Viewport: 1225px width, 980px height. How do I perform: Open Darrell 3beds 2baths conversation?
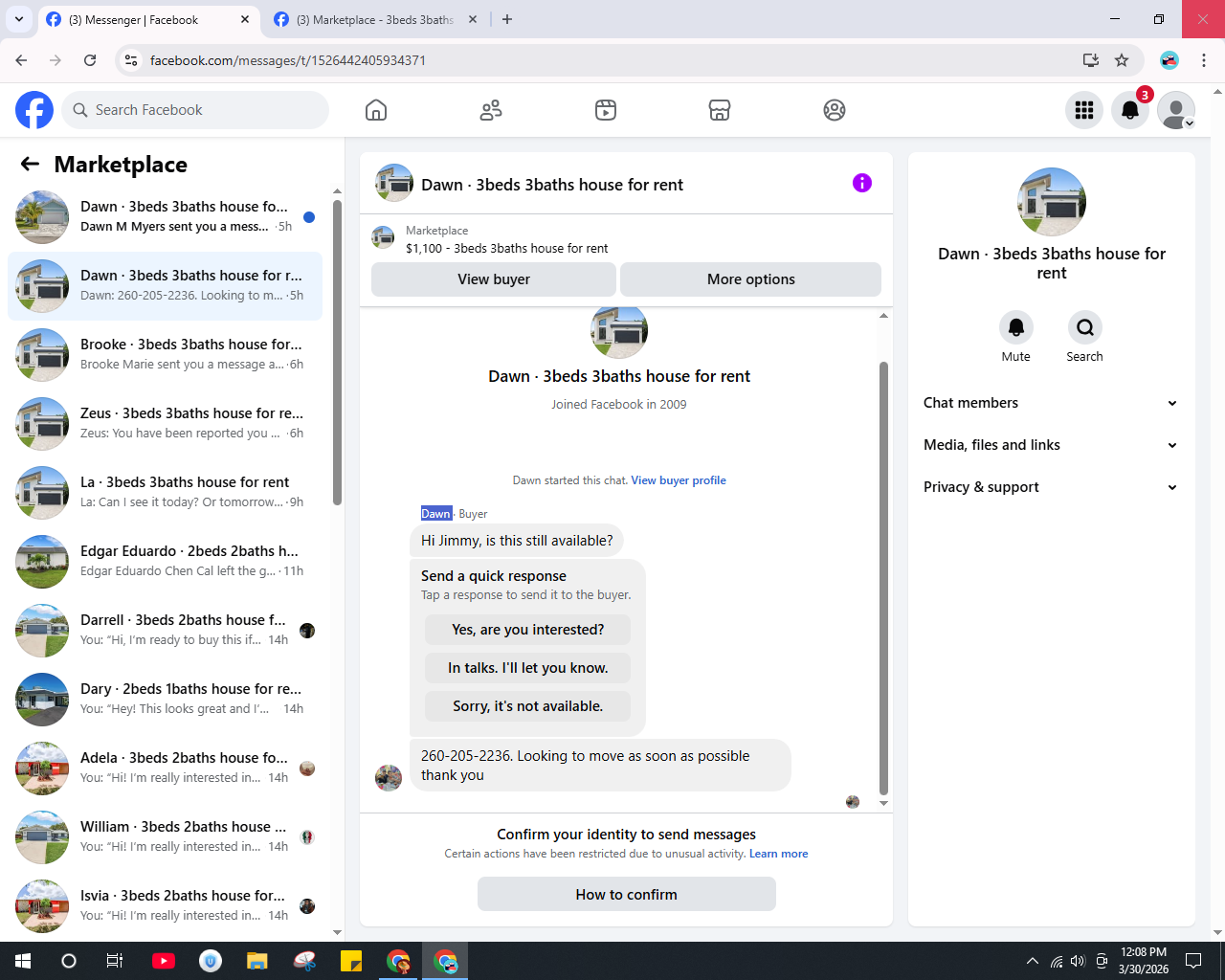point(165,631)
